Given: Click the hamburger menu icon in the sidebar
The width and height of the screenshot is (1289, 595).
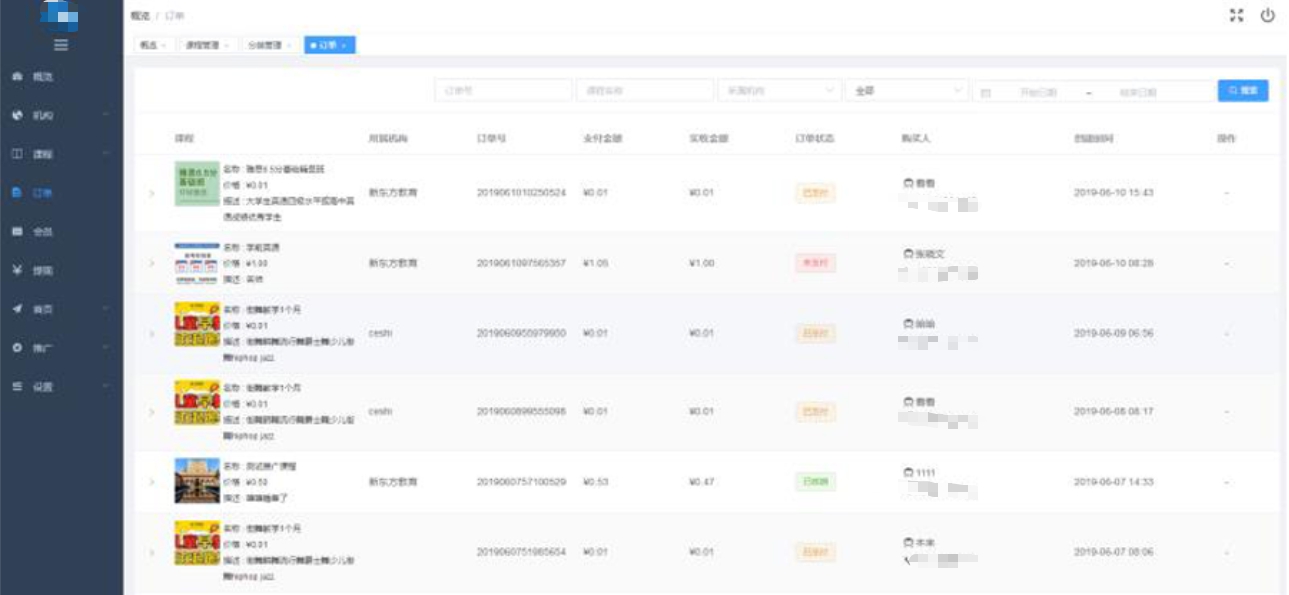Looking at the screenshot, I should pos(61,45).
